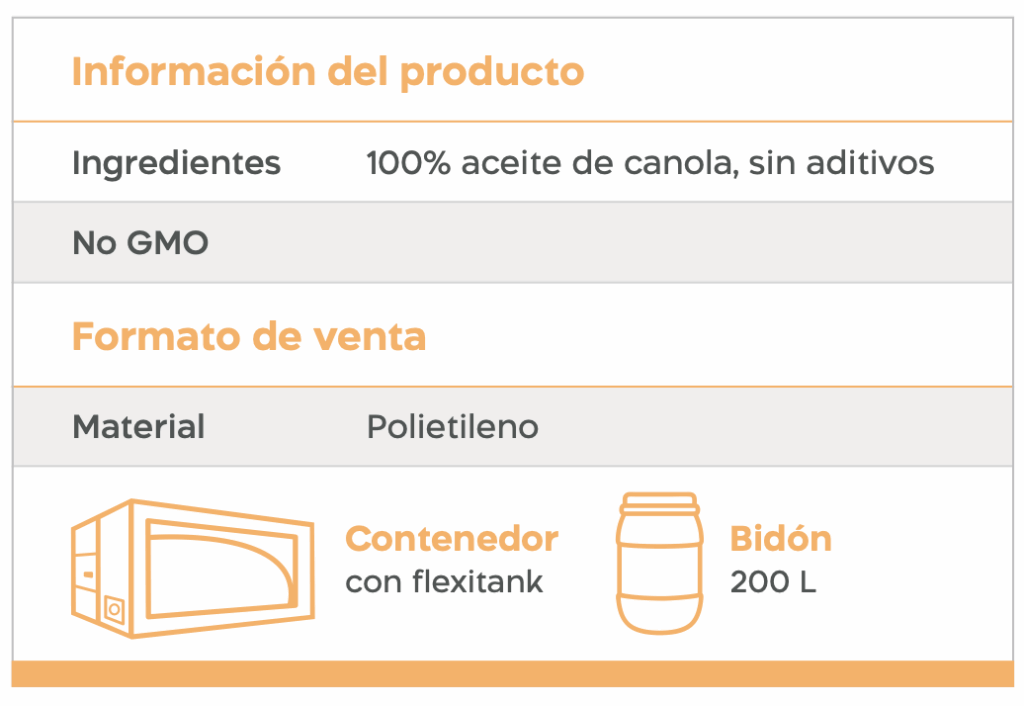Select the "Información del producto" heading

[327, 72]
